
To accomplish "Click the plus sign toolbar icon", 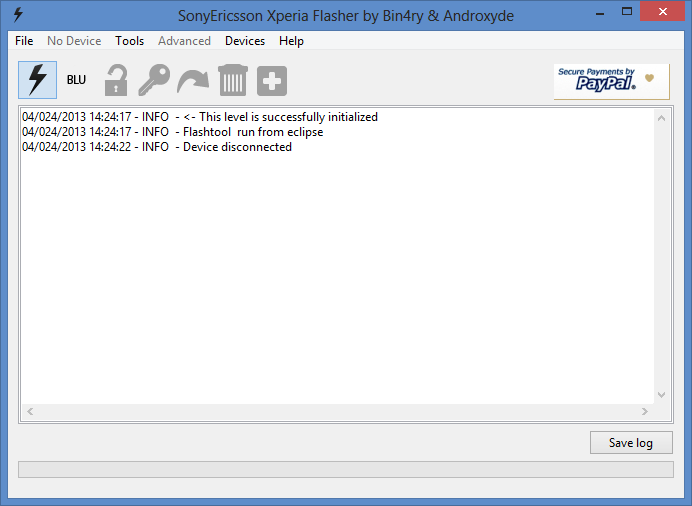I will (272, 81).
